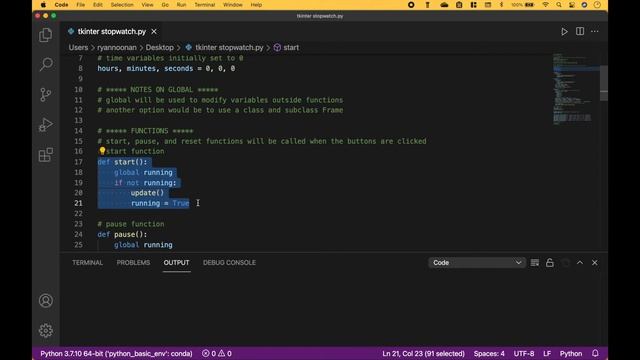Open the Run and Debug view
The width and height of the screenshot is (640, 360).
(46, 124)
